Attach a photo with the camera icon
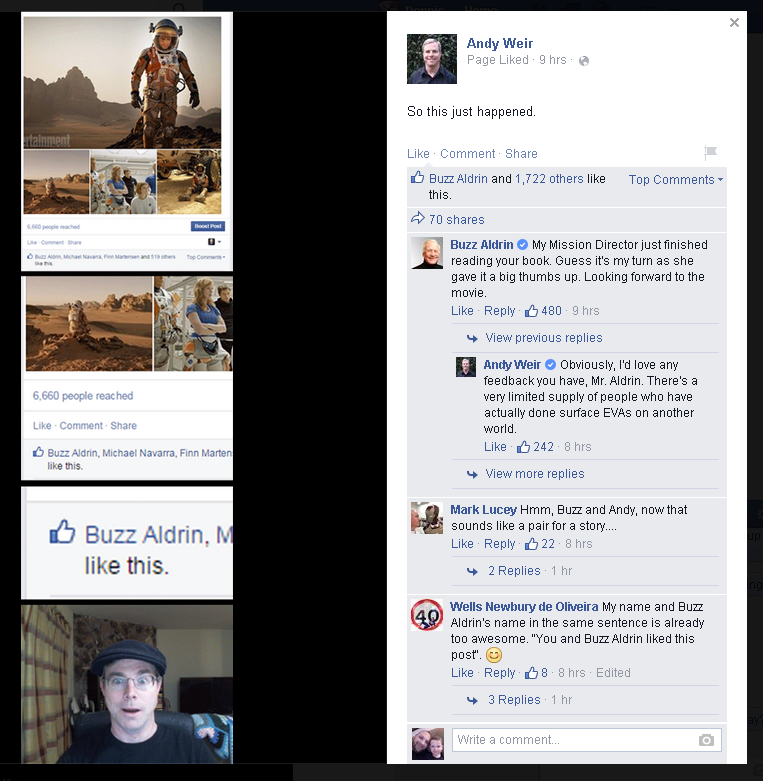The width and height of the screenshot is (763, 781). [x=706, y=740]
